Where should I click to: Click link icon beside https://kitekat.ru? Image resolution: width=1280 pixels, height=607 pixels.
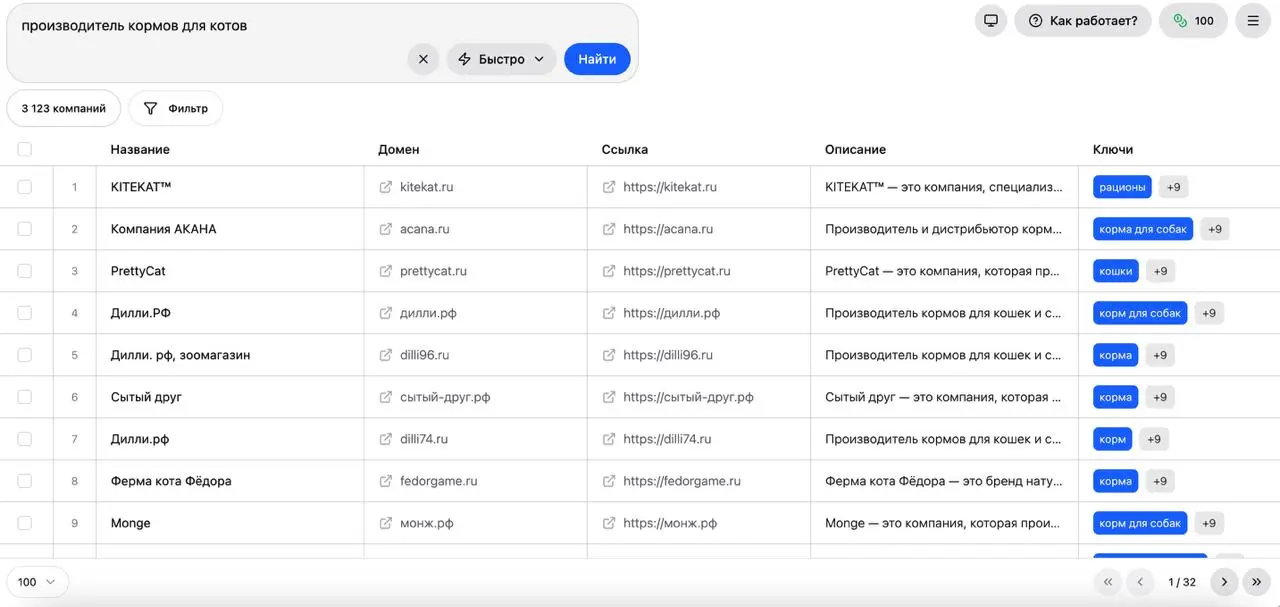pyautogui.click(x=609, y=187)
